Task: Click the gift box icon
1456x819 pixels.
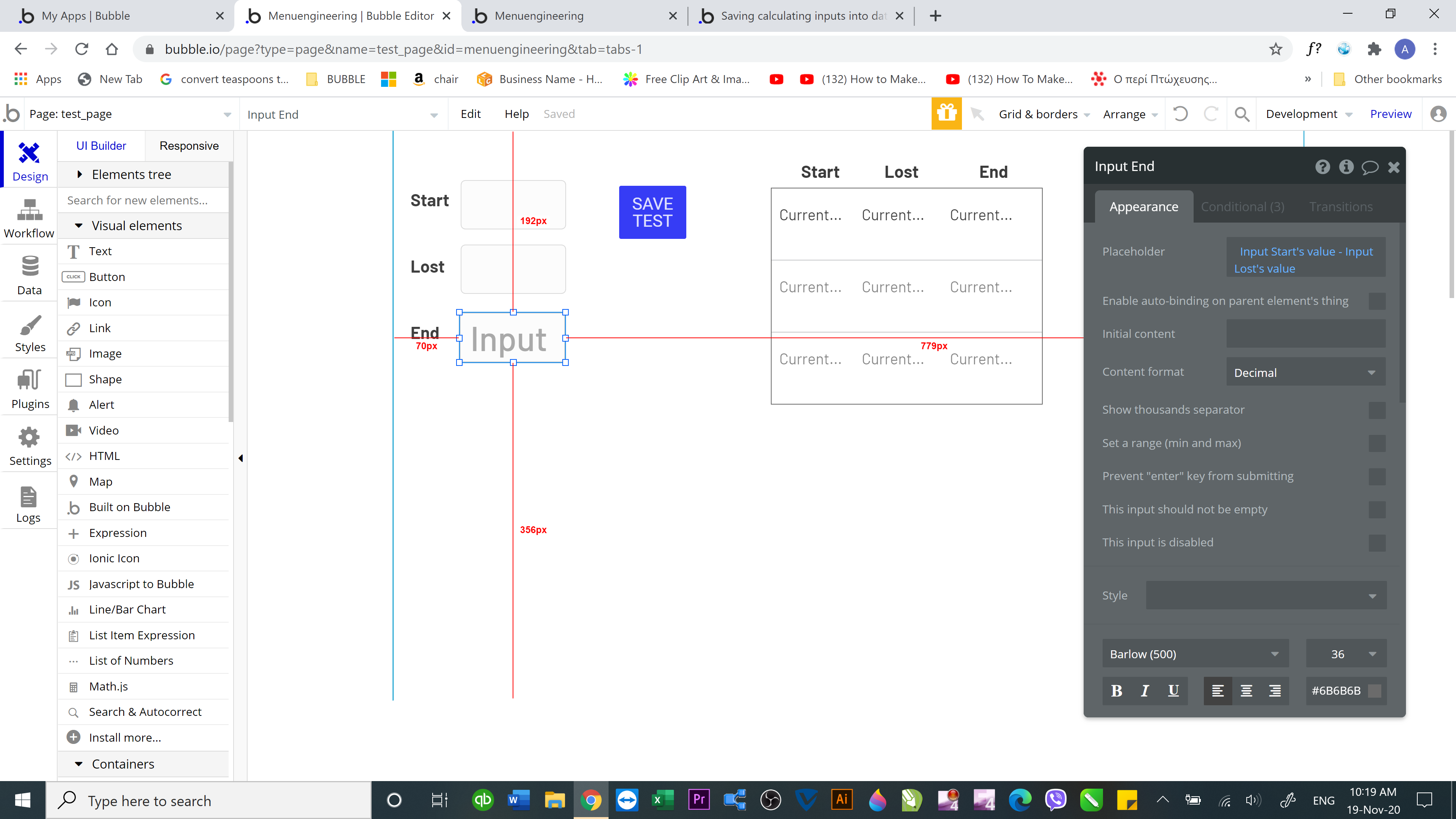Action: (946, 114)
